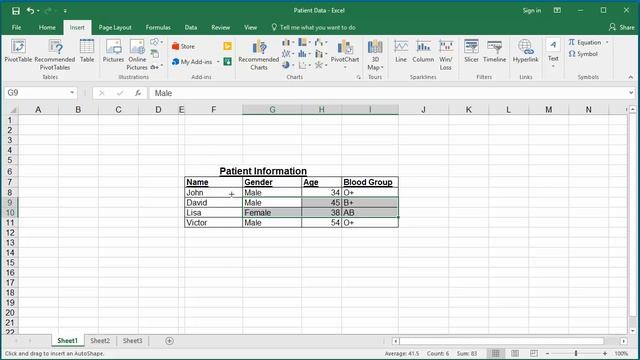Screen dimensions: 640x360
Task: Select the cell containing Victor
Action: (213, 223)
